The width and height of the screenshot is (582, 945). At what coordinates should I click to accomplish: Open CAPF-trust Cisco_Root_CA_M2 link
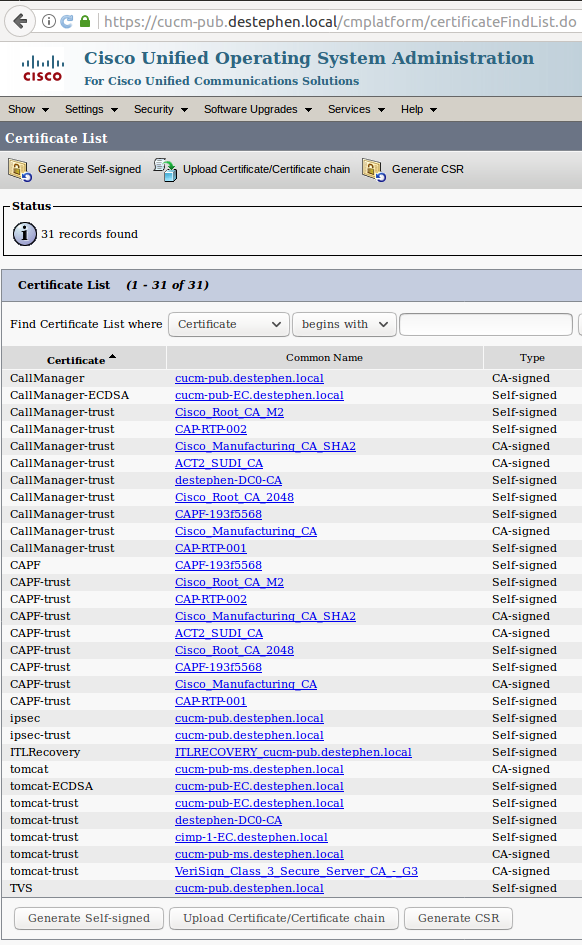pos(229,582)
